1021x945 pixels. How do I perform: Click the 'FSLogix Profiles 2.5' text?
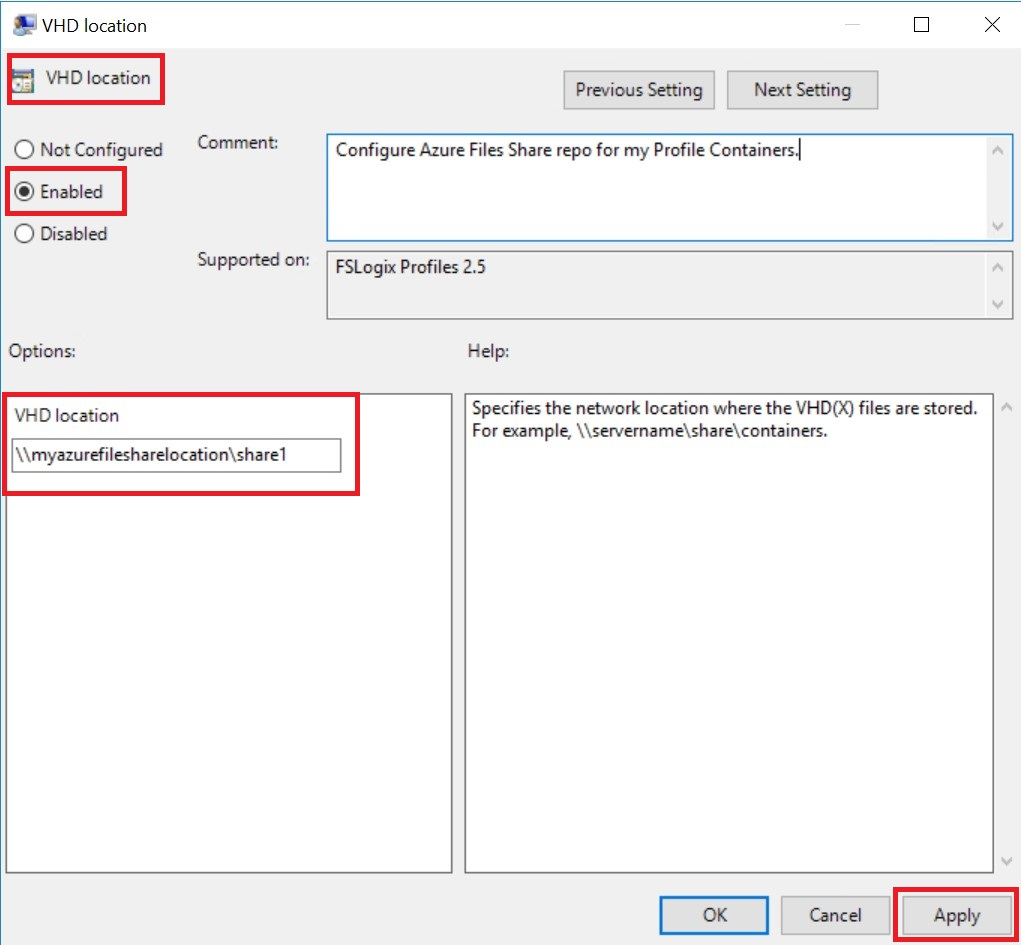click(x=410, y=267)
